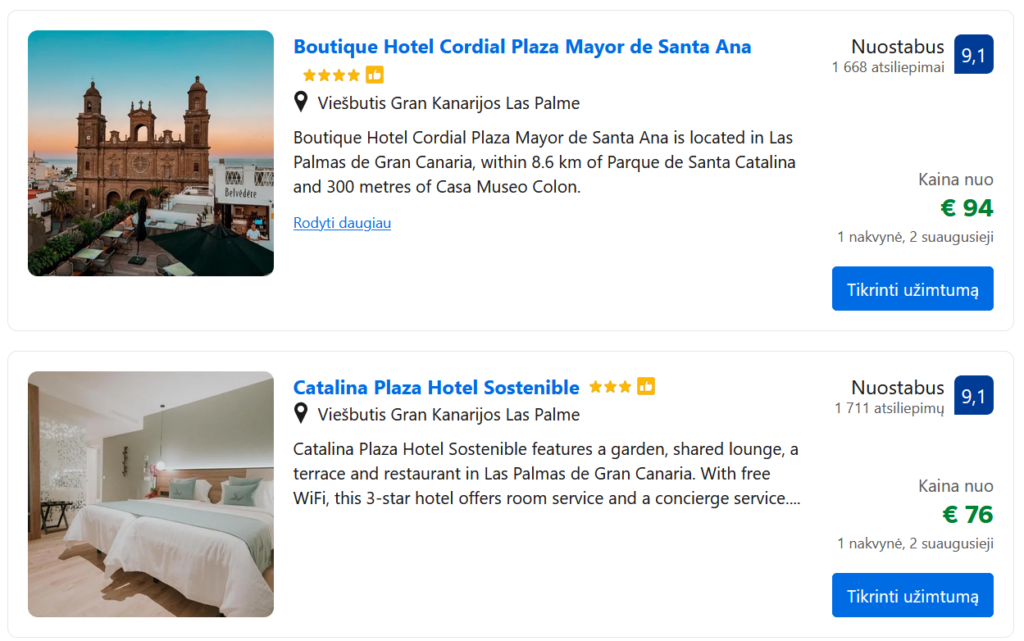The height and width of the screenshot is (641, 1024).
Task: Click the € 76 price
Action: pyautogui.click(x=967, y=515)
